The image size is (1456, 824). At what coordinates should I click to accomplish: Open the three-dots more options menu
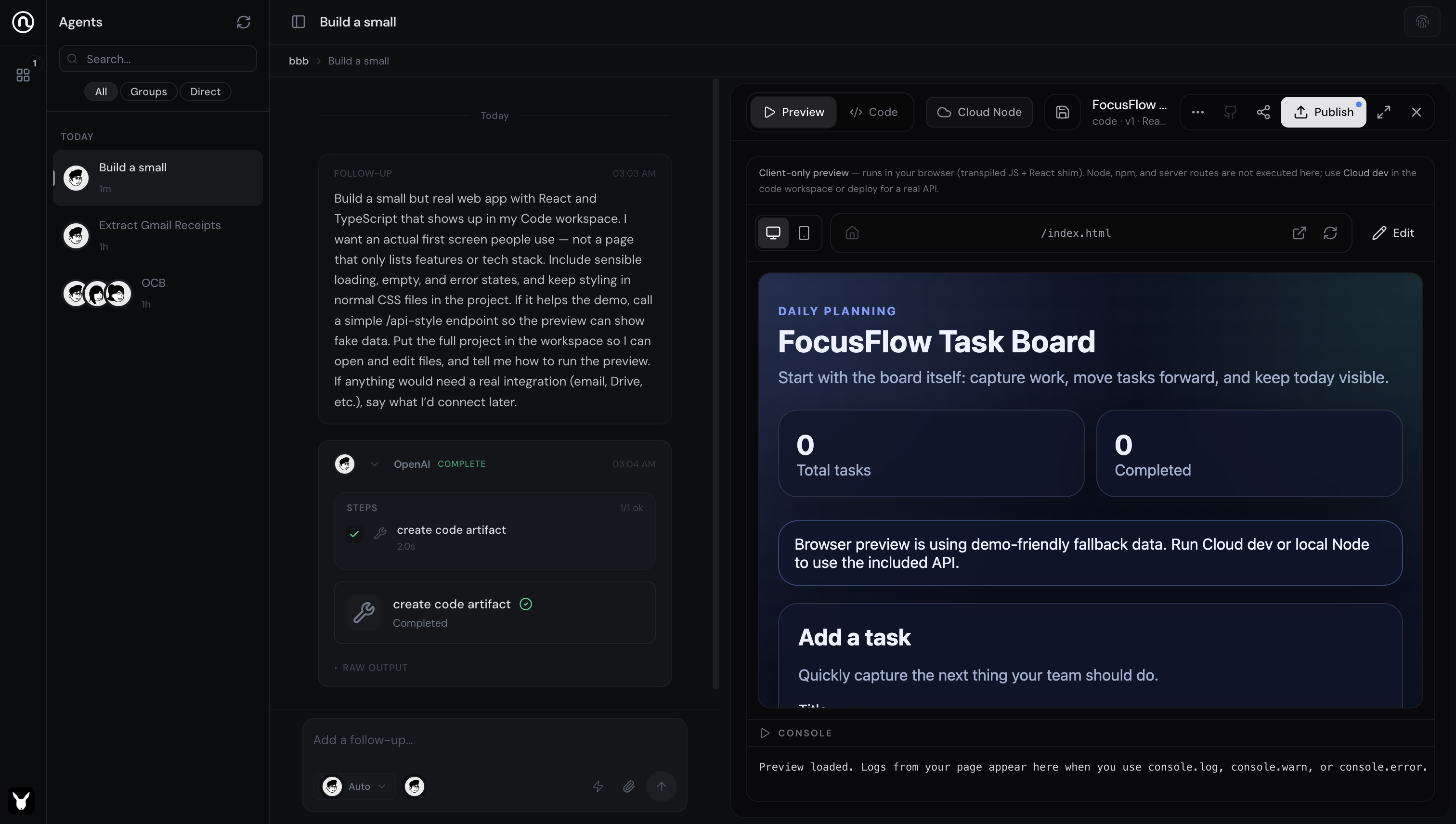click(x=1197, y=112)
